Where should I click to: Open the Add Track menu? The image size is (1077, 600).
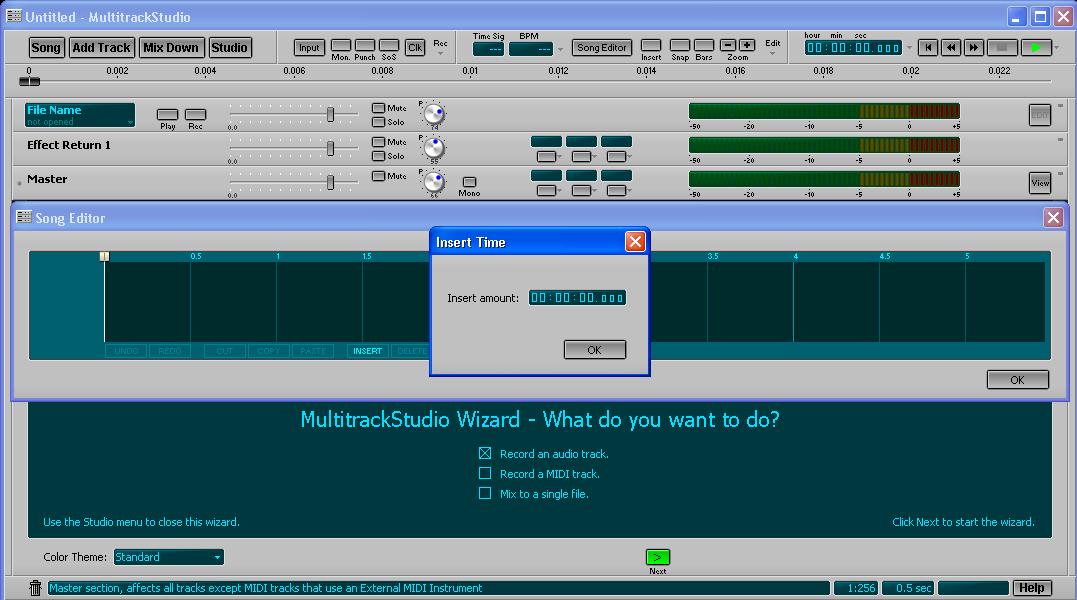click(102, 47)
